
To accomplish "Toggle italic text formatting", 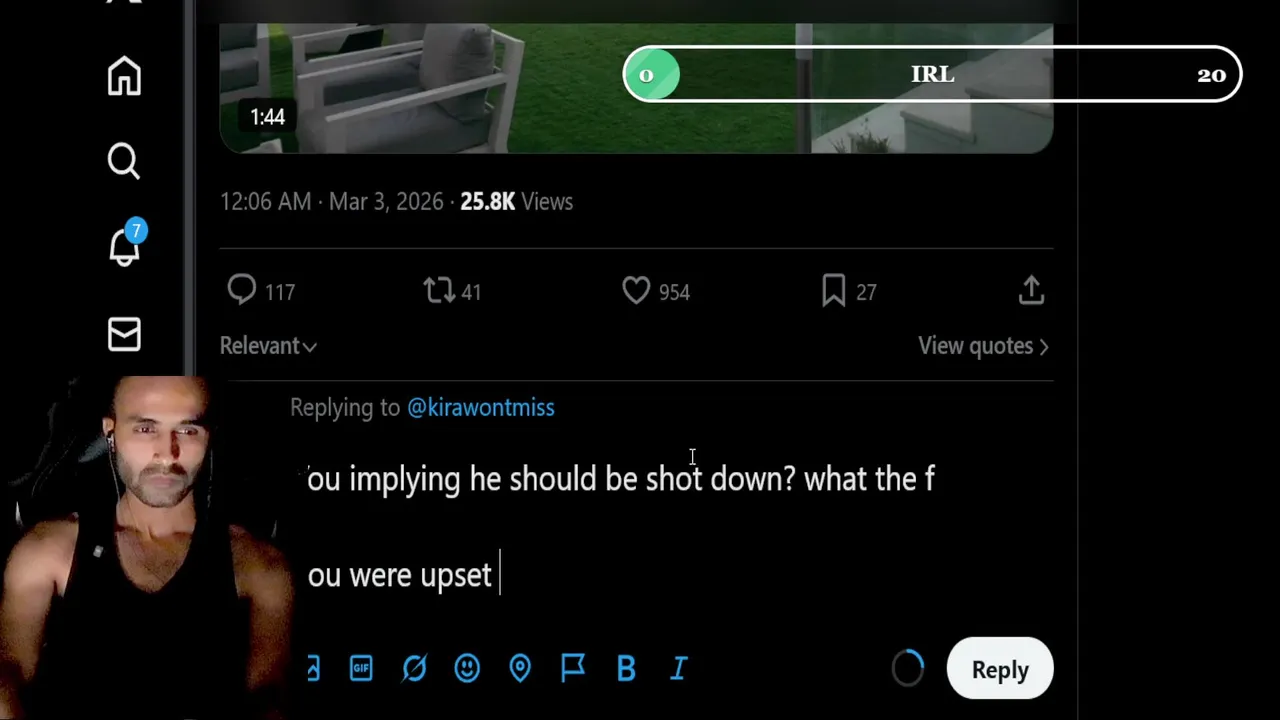I will pos(678,668).
